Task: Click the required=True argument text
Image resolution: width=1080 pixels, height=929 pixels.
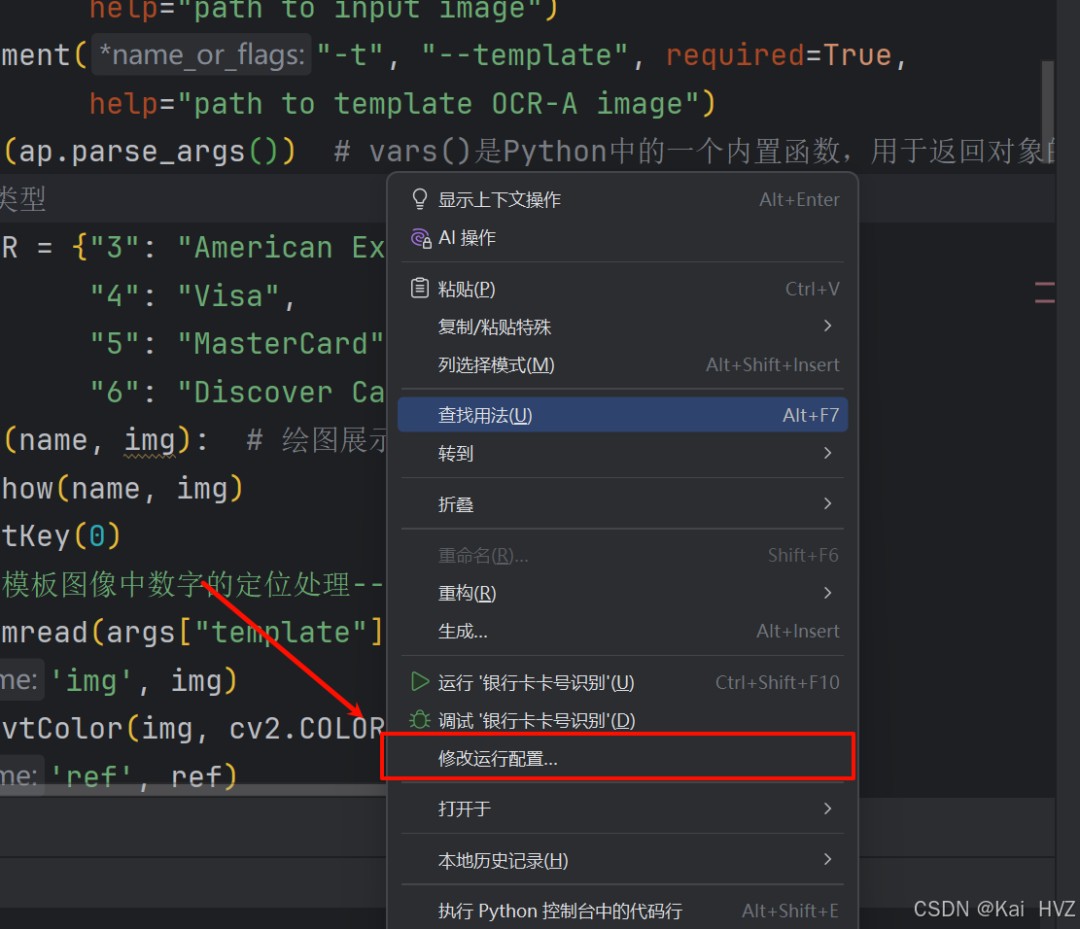Action: (778, 55)
